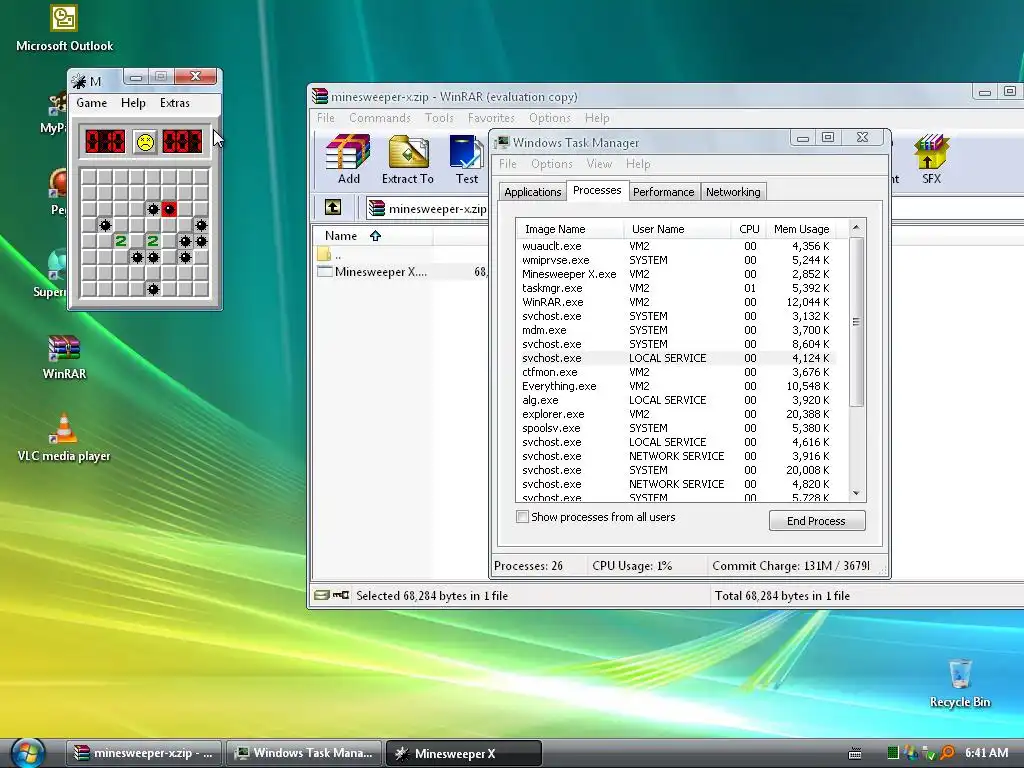
Task: Select the WinRAR desktop shortcut icon
Action: pyautogui.click(x=64, y=357)
